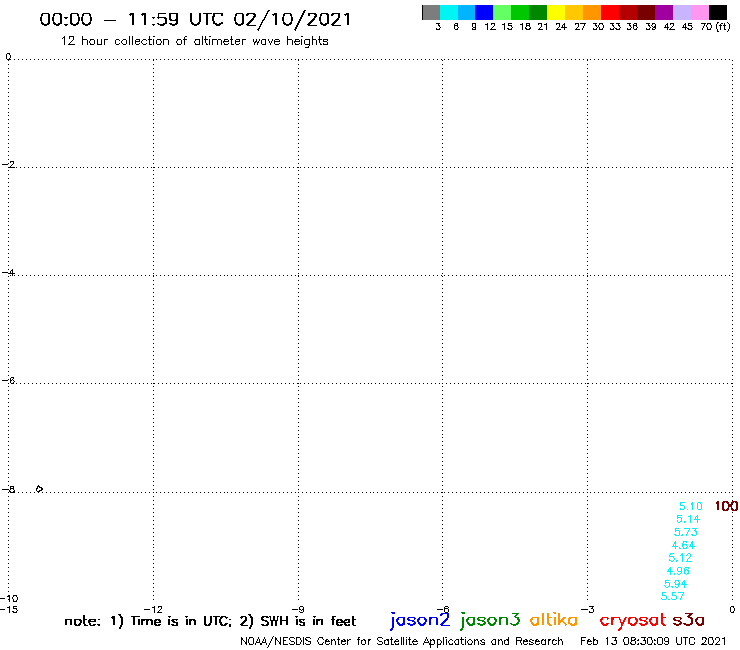Click the note about Time and SWH units
Screen dimensions: 740x650
[210, 621]
